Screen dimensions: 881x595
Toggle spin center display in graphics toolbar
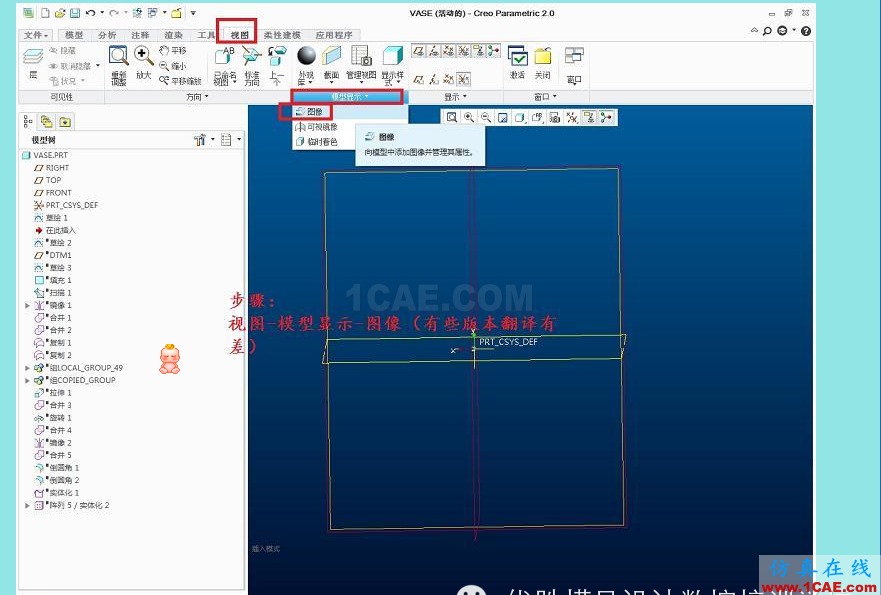(606, 118)
